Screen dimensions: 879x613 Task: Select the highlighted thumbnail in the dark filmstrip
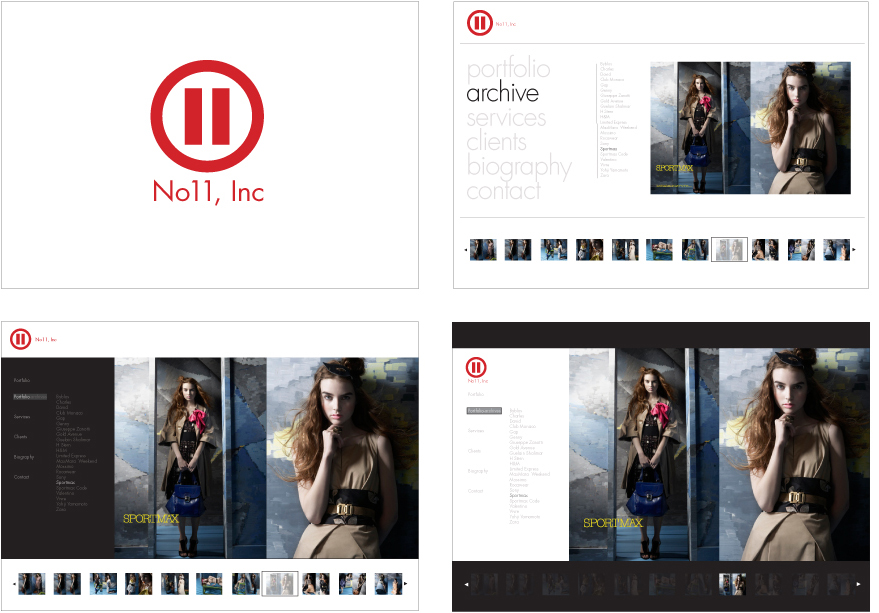pyautogui.click(x=733, y=584)
